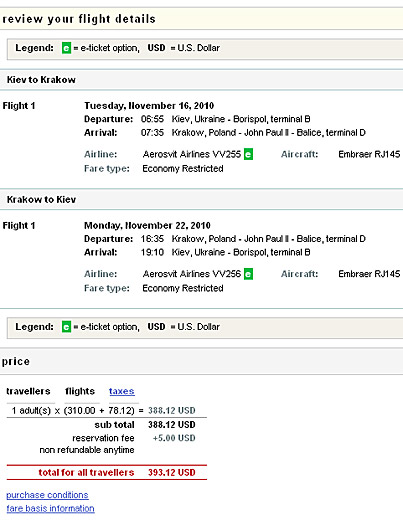Click the flights column header
Screen dimensions: 403x525
click(80, 391)
